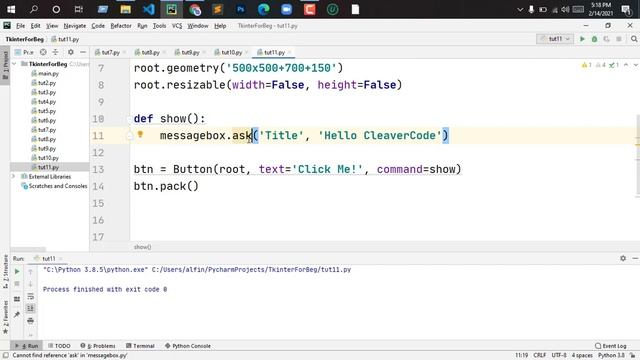Screen dimensions: 640x360
Task: Expand the External Libraries node
Action: pyautogui.click(x=13, y=177)
